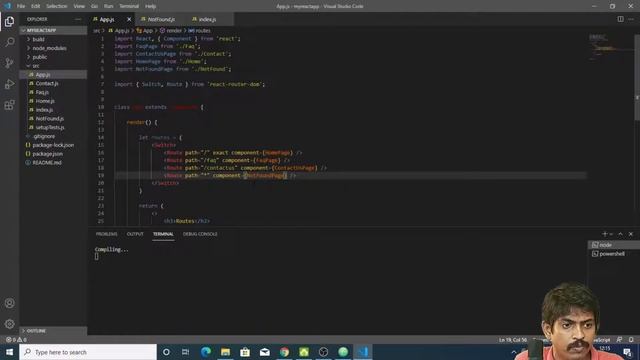This screenshot has height=360, width=640.
Task: Click the feedback icon in status bar
Action: pos(619,340)
